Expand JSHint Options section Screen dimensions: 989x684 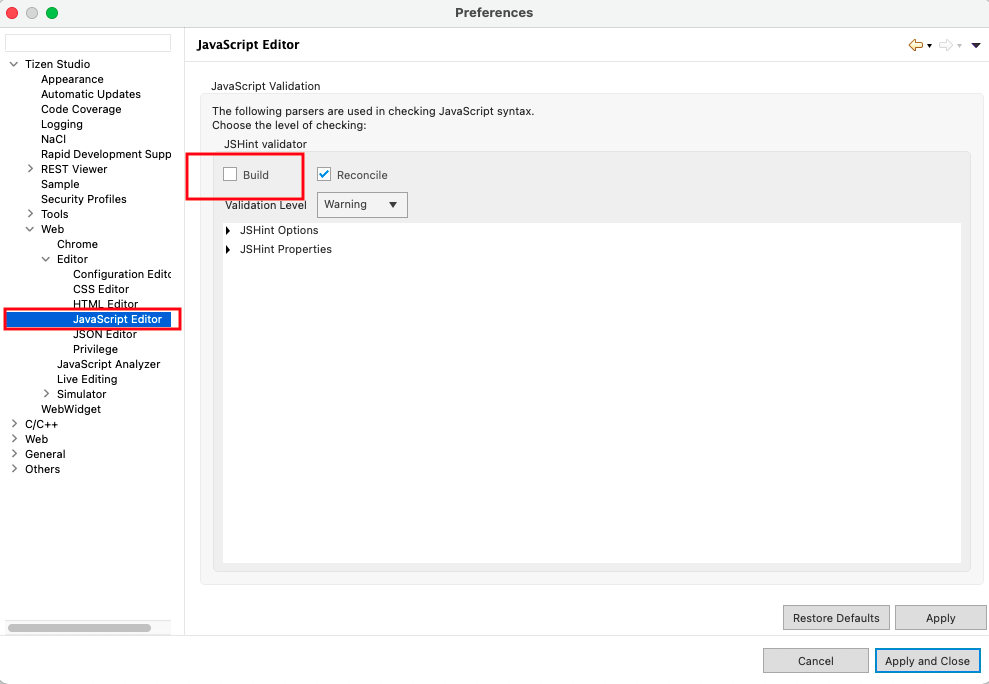(228, 230)
